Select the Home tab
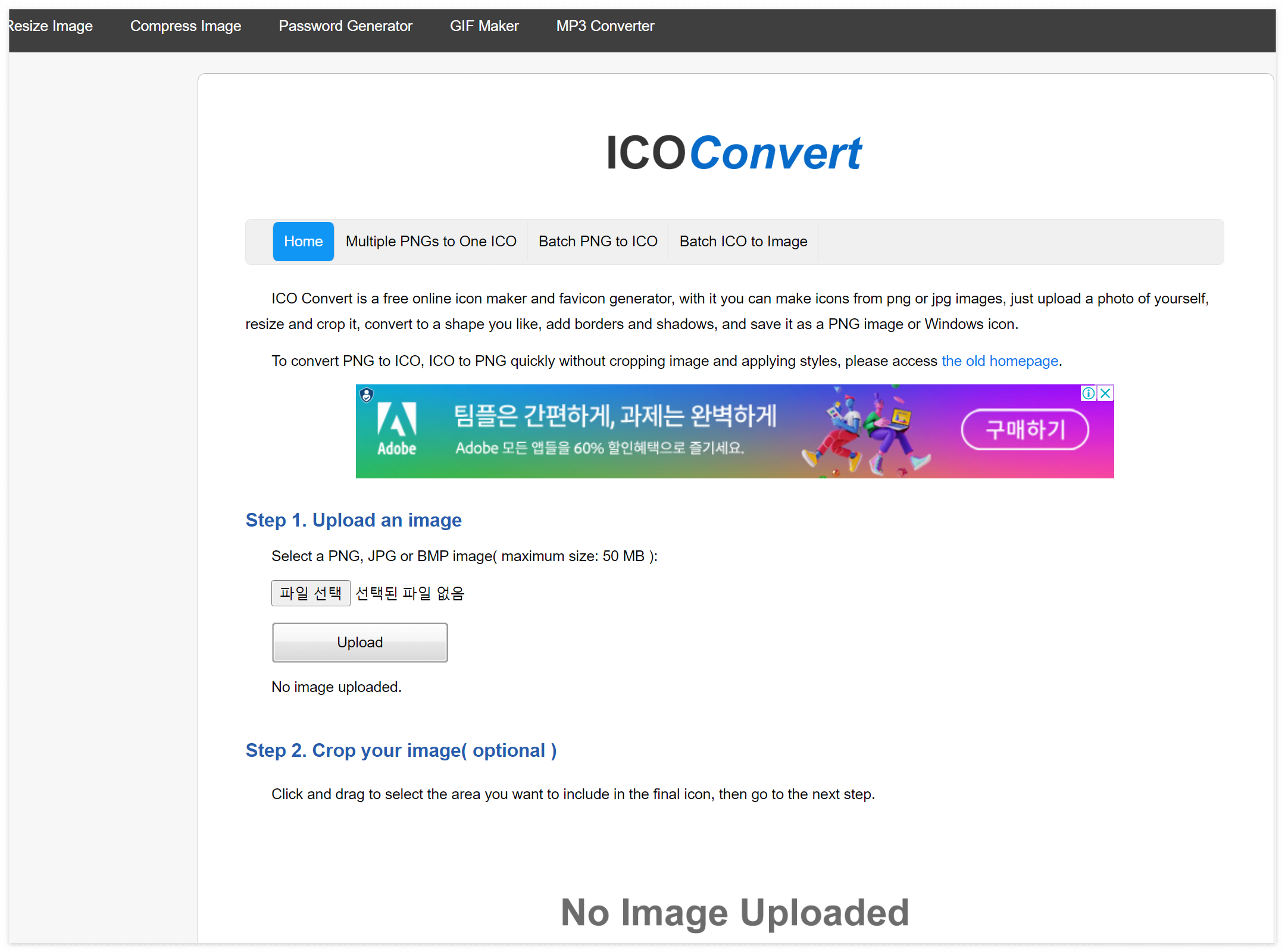The image size is (1285, 952). 303,242
